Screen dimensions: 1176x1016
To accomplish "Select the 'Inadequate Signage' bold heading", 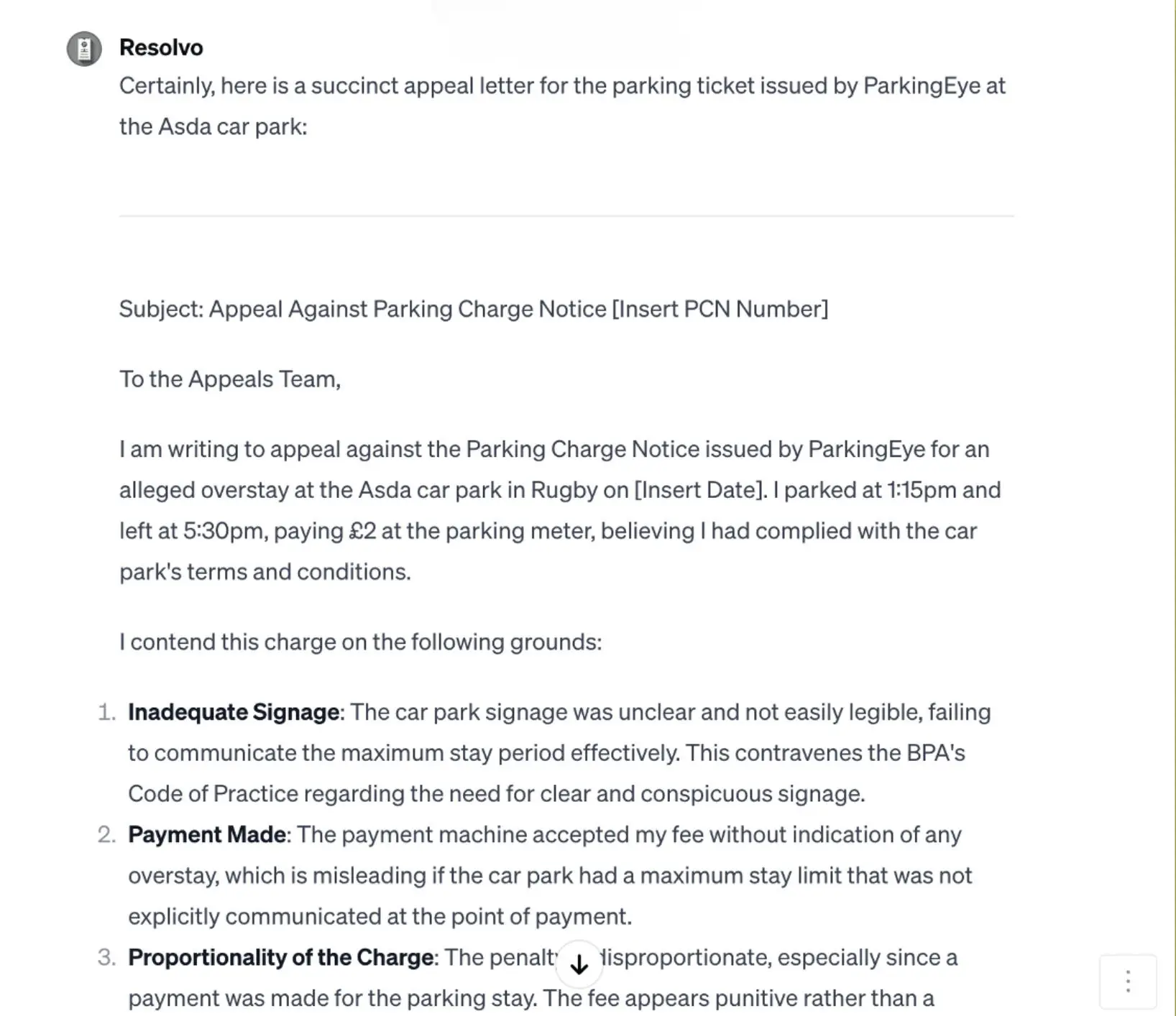I will 234,712.
